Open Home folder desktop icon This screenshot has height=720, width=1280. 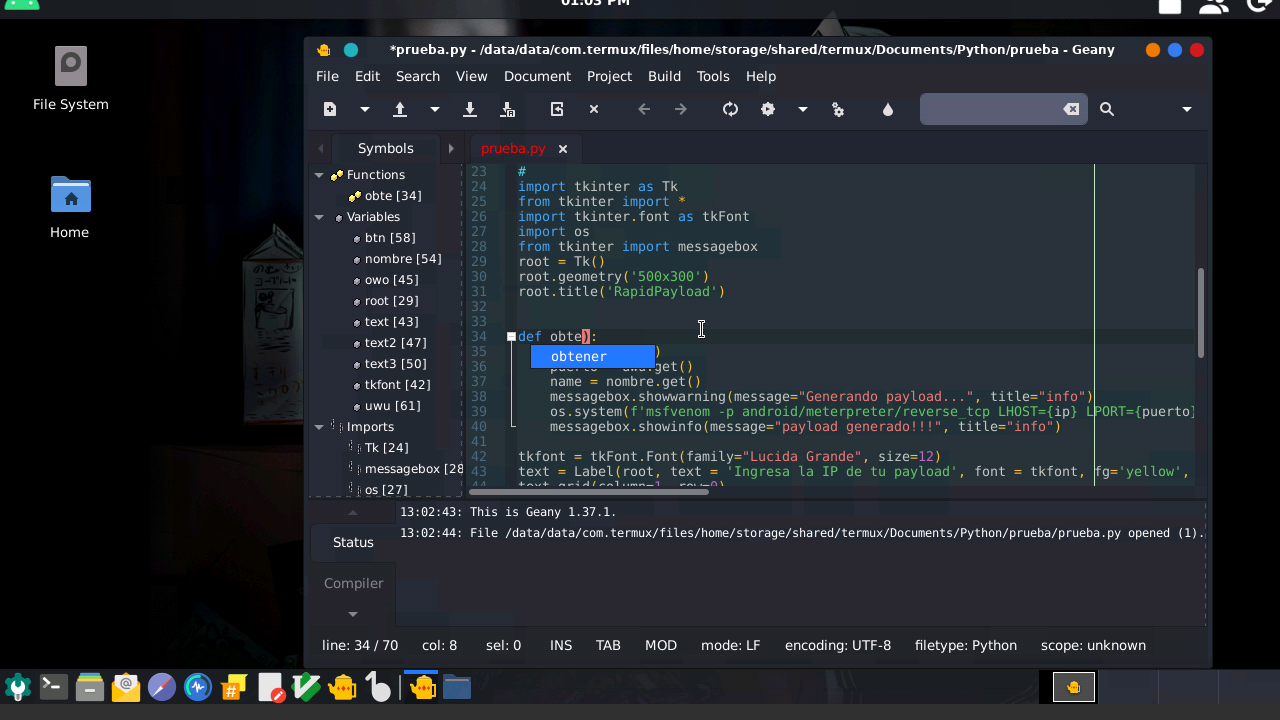coord(70,207)
